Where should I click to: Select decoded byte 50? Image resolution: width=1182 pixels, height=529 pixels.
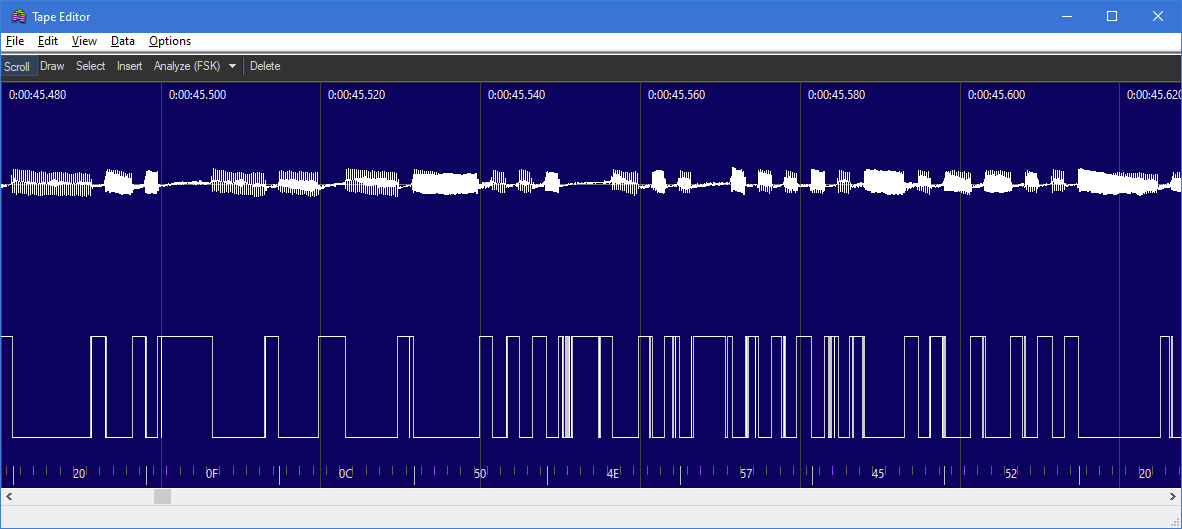[480, 474]
